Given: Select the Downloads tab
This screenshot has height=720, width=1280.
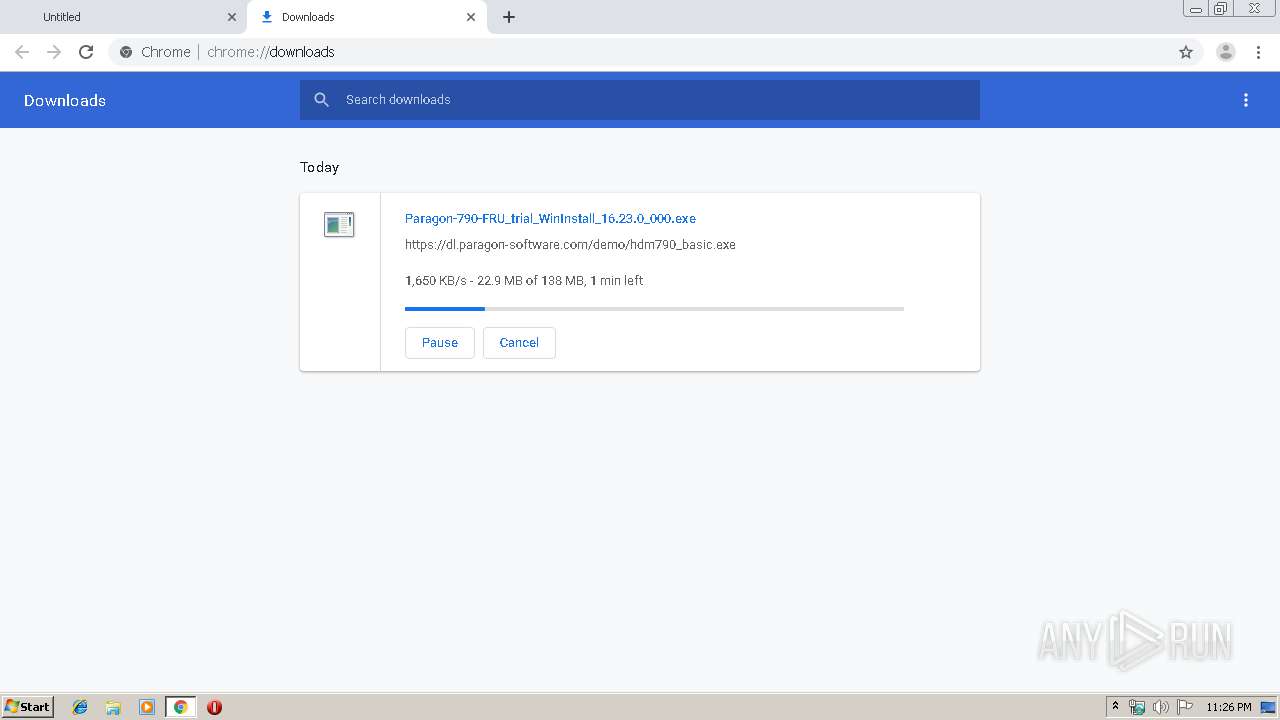Looking at the screenshot, I should tap(367, 17).
